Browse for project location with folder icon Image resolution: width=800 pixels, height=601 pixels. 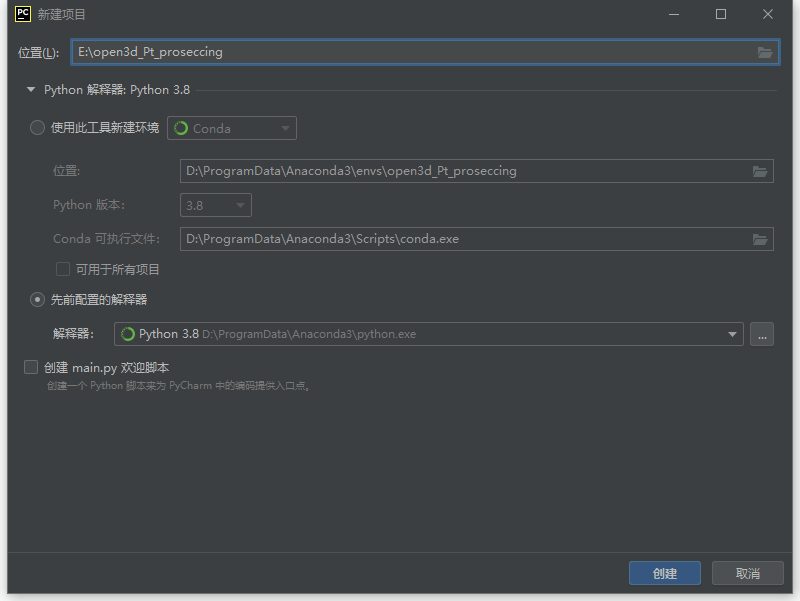(x=765, y=52)
